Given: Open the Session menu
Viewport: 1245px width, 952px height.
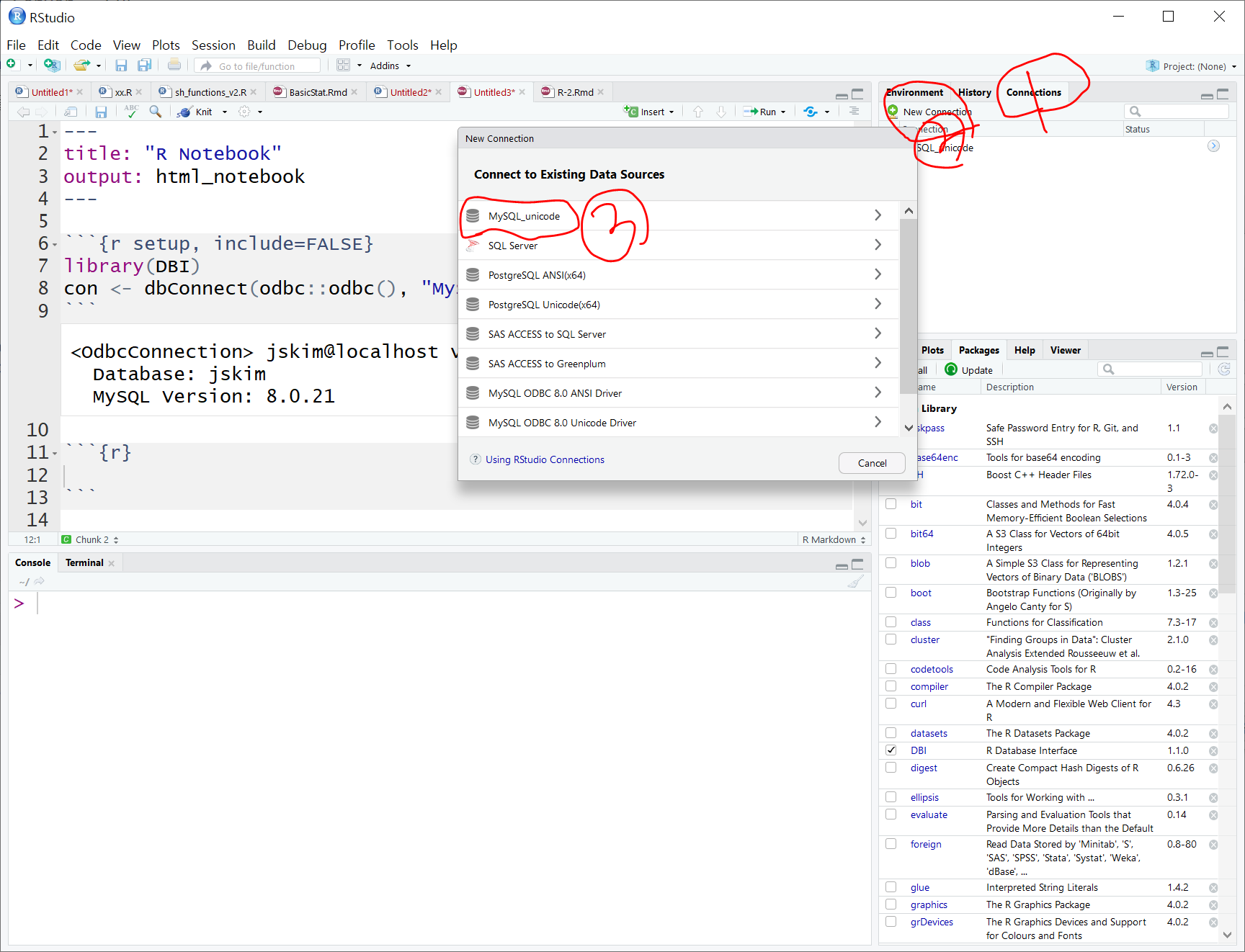Looking at the screenshot, I should click(x=213, y=45).
